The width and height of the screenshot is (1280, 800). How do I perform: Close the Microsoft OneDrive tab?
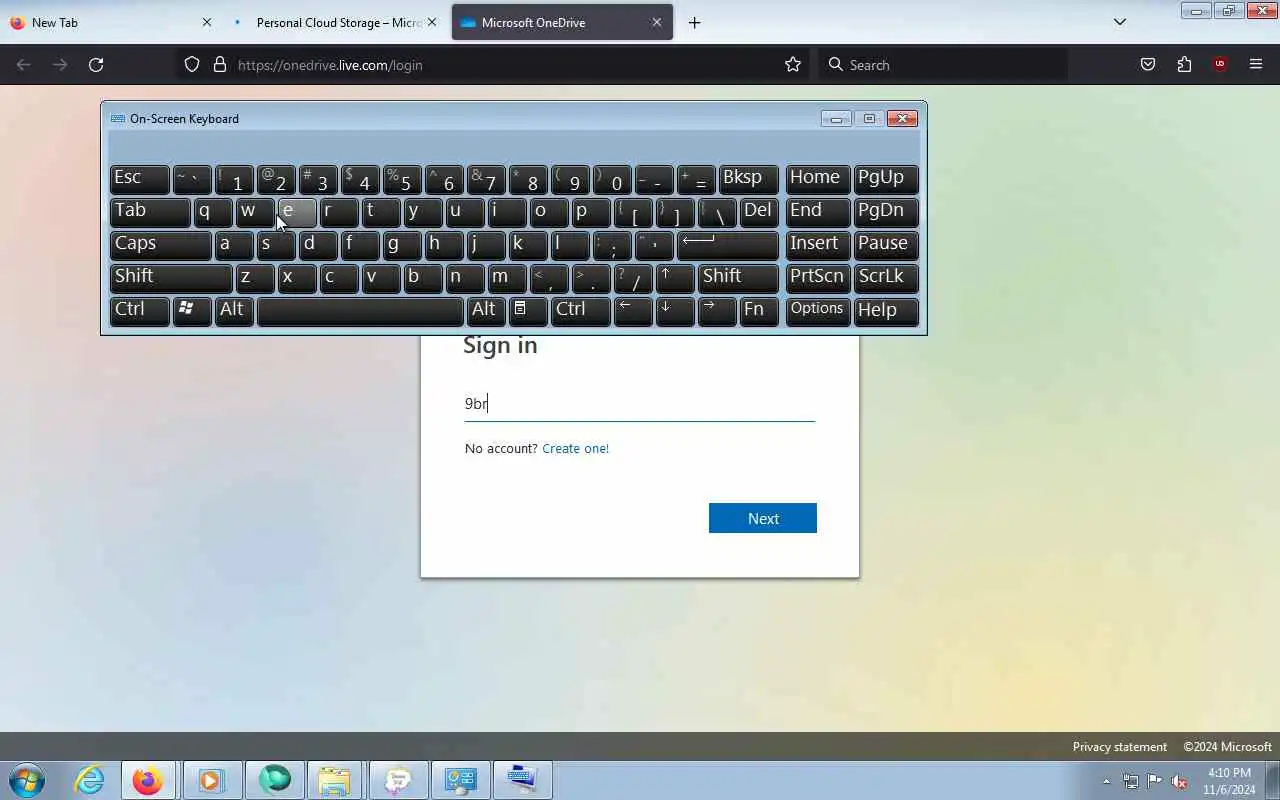point(657,22)
